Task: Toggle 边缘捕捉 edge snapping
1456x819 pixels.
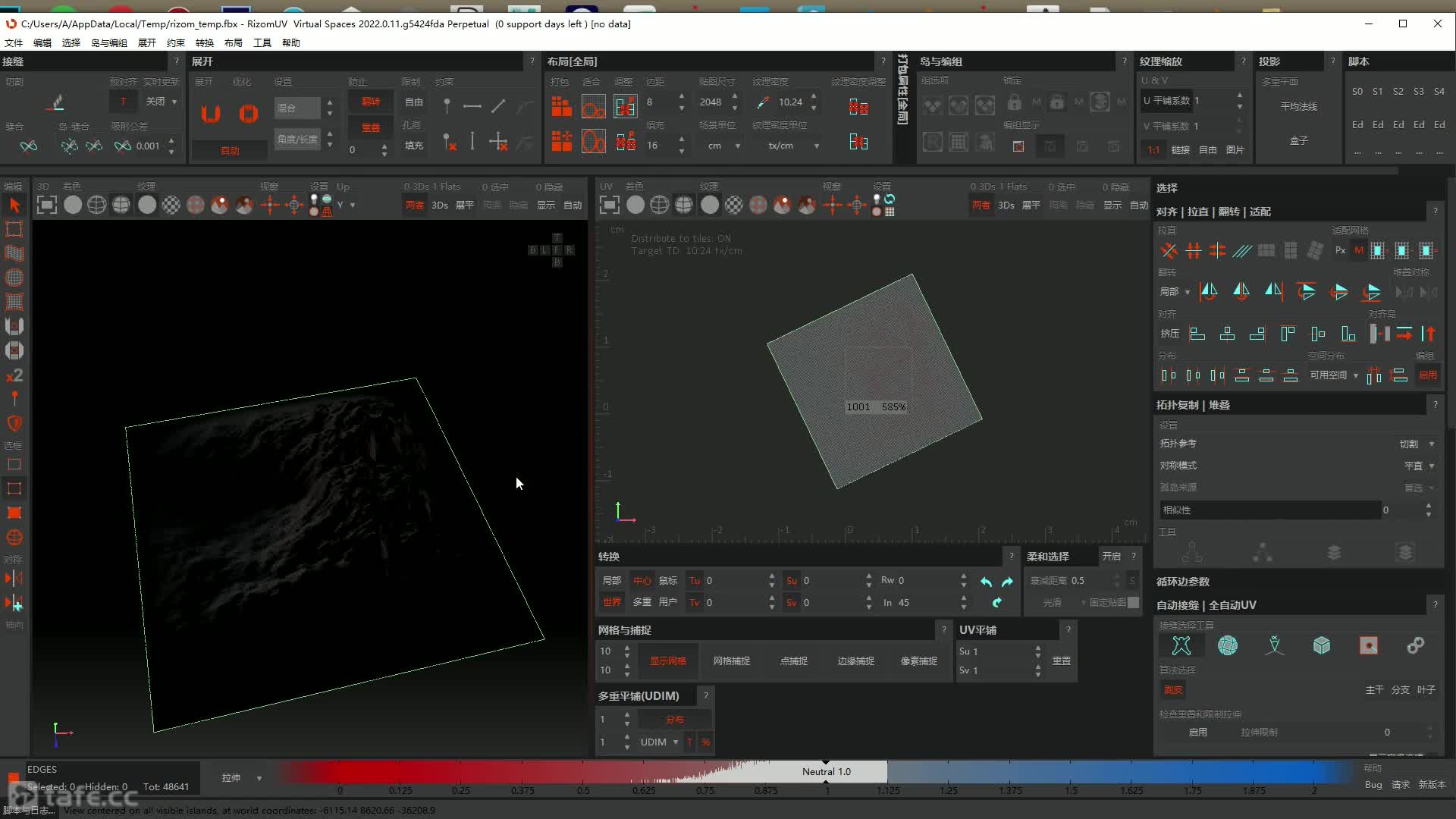Action: (856, 661)
